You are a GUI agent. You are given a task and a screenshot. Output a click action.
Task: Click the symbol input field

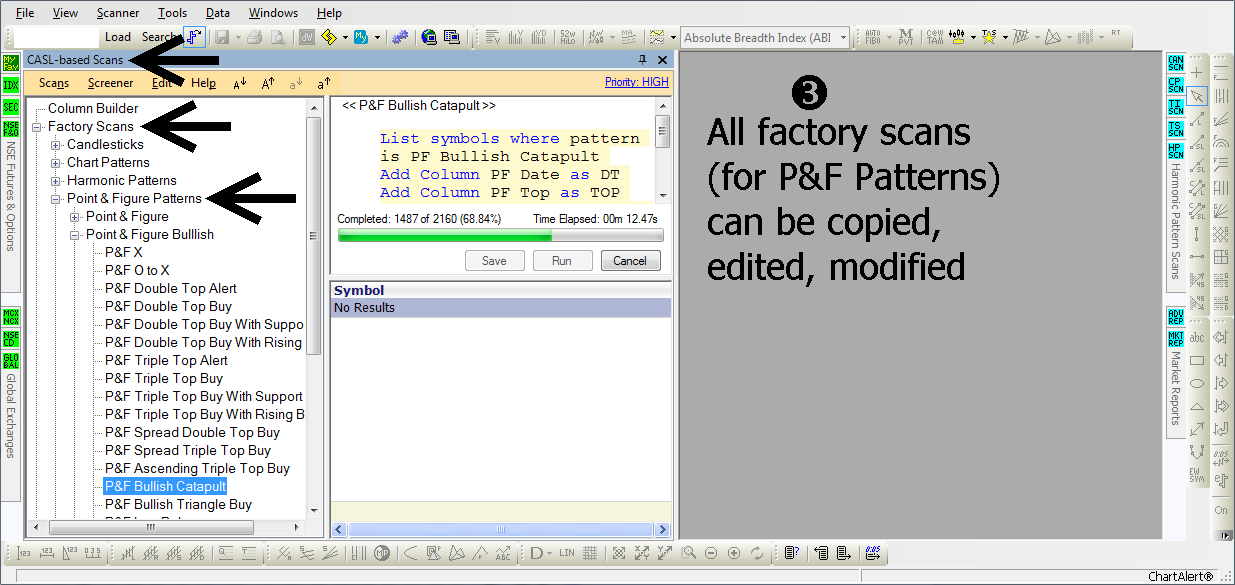click(x=56, y=37)
